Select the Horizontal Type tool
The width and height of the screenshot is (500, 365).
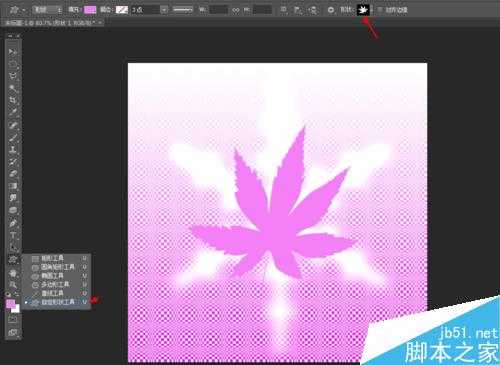click(x=13, y=235)
